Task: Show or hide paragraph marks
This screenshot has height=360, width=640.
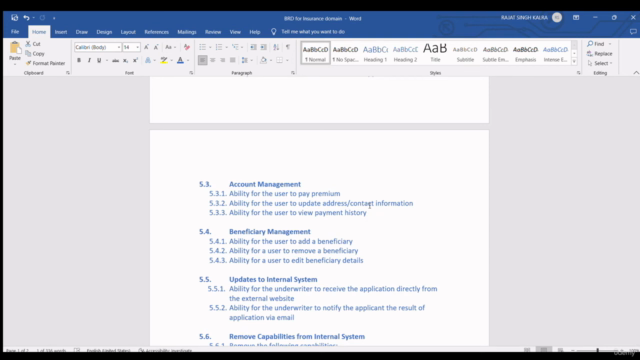Action: 288,47
